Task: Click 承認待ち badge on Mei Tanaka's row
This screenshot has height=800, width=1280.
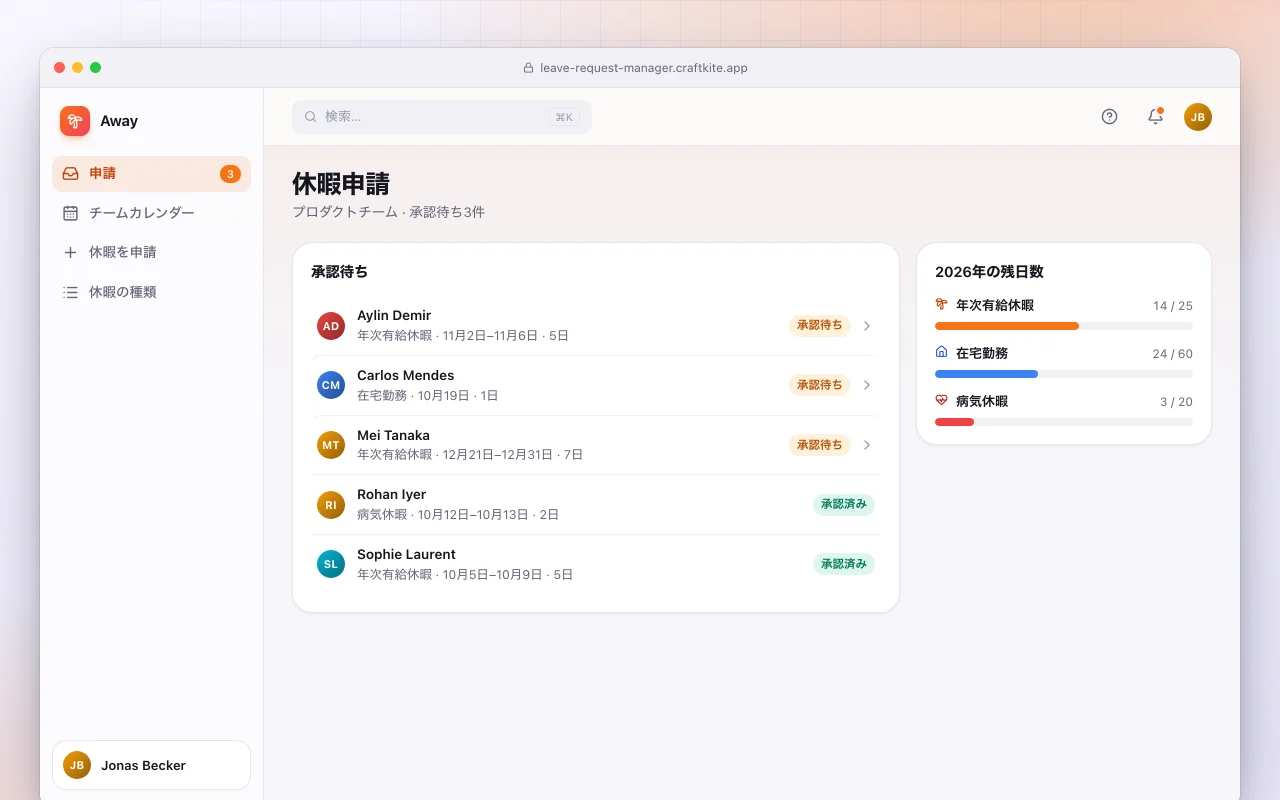Action: [820, 445]
